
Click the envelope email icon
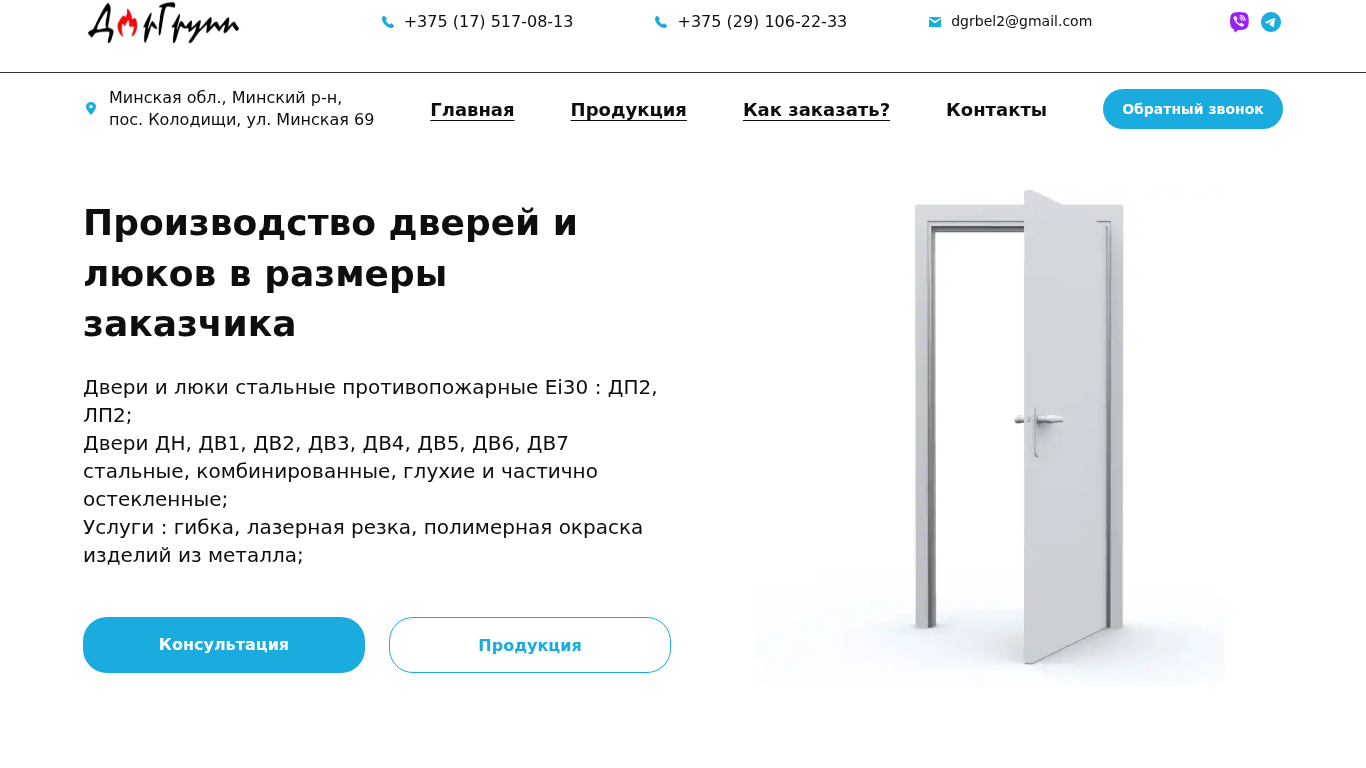click(x=935, y=22)
